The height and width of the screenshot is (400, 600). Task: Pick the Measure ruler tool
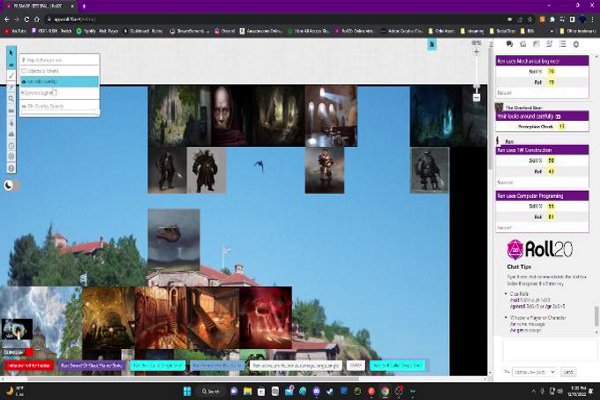[11, 111]
